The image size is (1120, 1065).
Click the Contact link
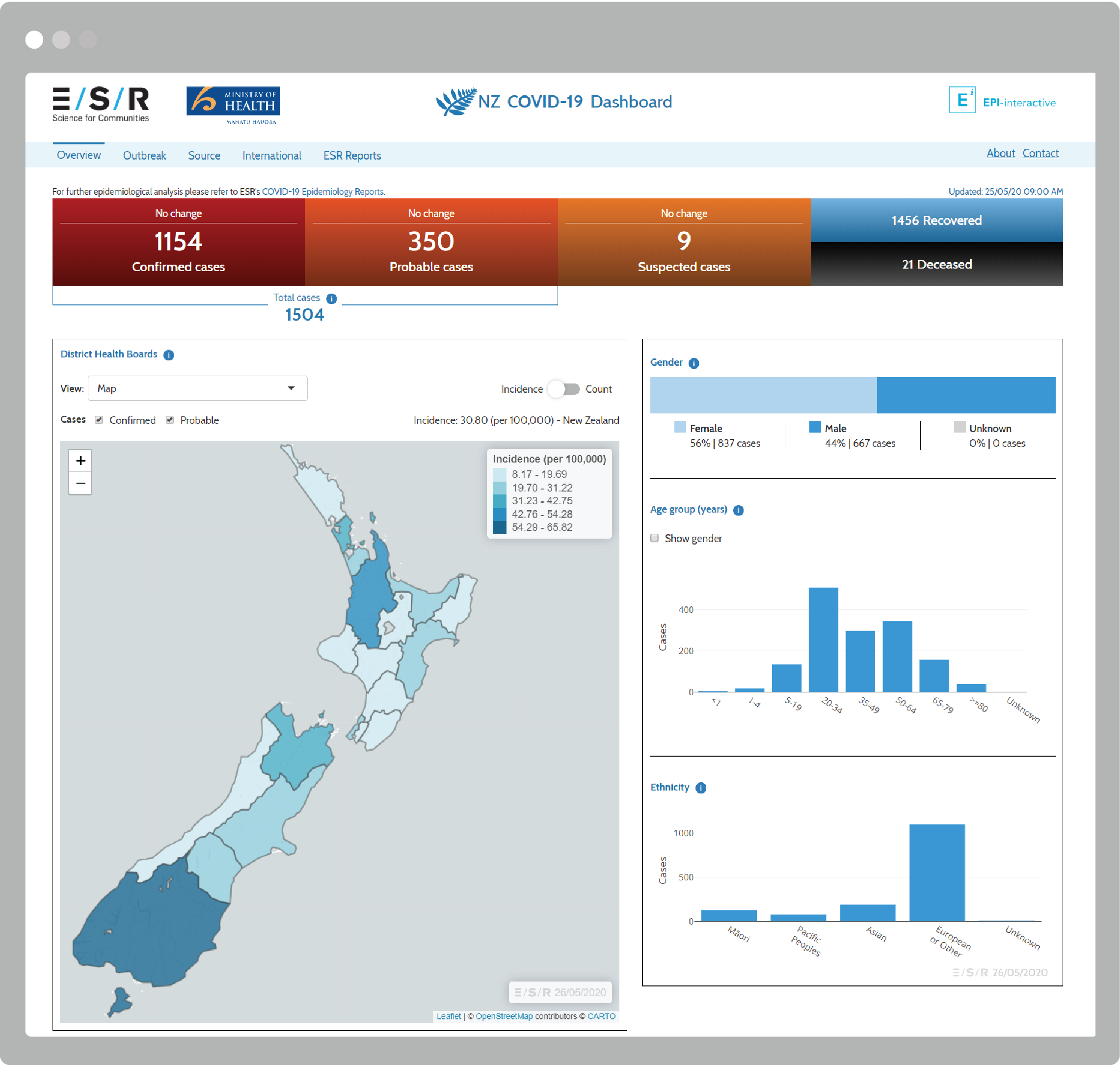pyautogui.click(x=1040, y=153)
